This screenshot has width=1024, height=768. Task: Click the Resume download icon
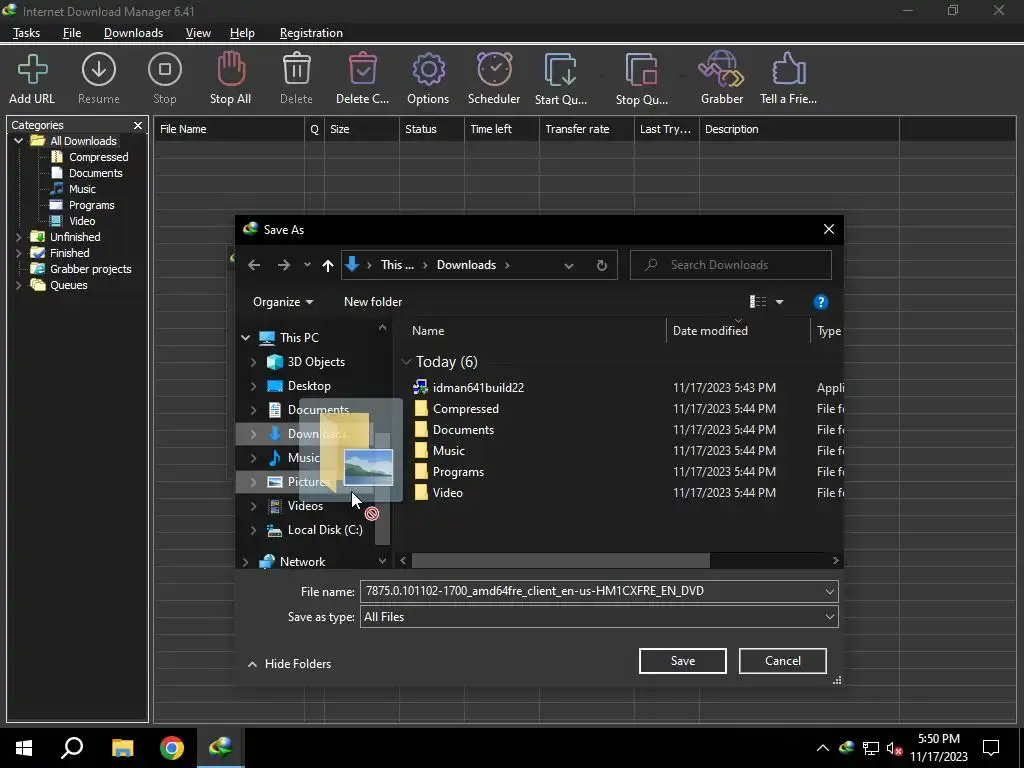[99, 70]
